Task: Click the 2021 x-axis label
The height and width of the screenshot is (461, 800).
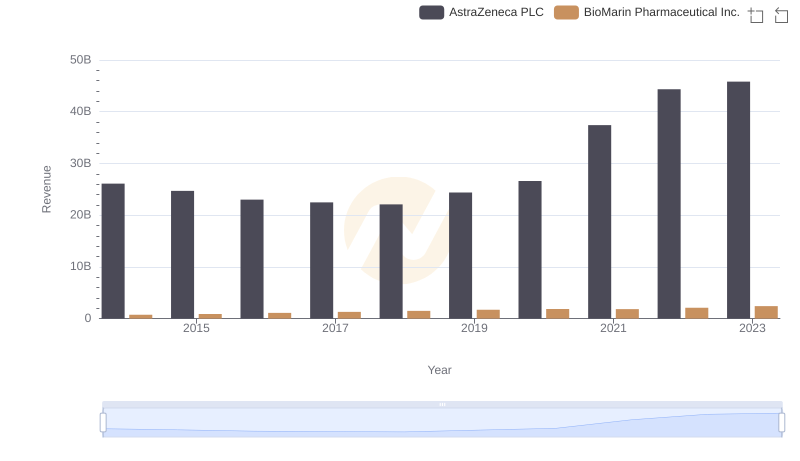Action: click(613, 328)
